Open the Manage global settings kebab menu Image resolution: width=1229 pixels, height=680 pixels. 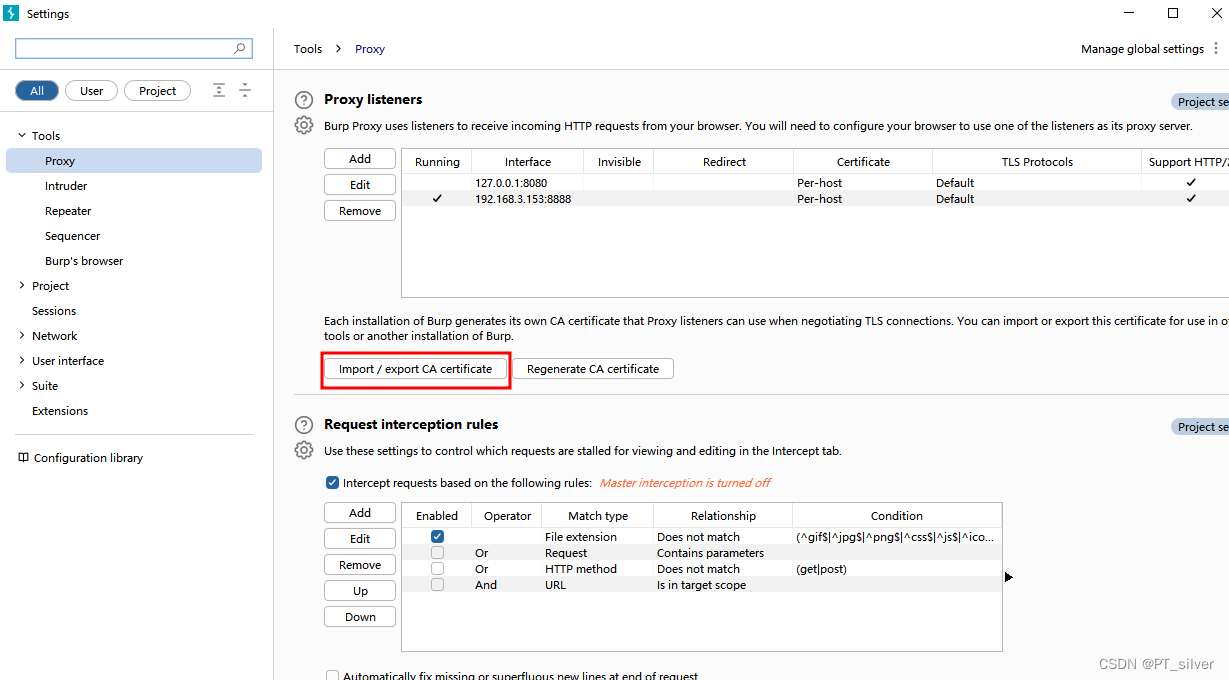pyautogui.click(x=1216, y=49)
